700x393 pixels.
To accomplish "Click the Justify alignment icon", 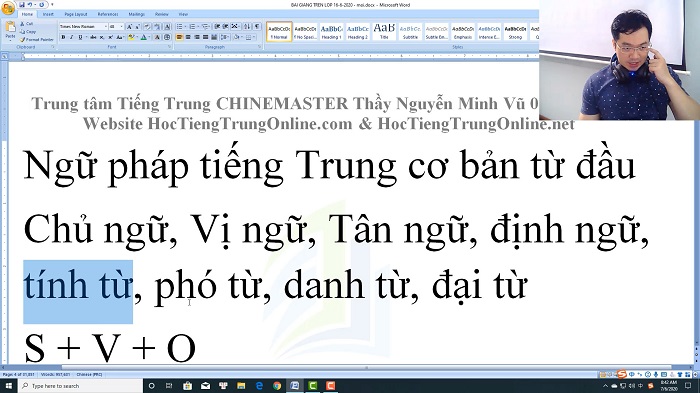I will click(205, 37).
